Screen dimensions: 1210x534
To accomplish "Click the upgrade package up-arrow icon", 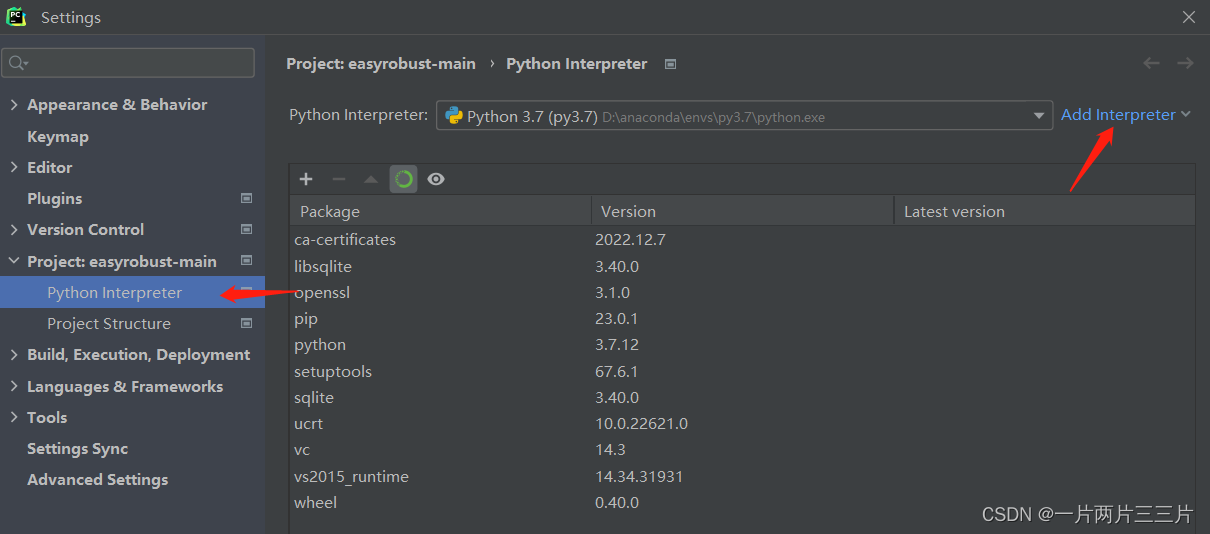I will pos(371,179).
